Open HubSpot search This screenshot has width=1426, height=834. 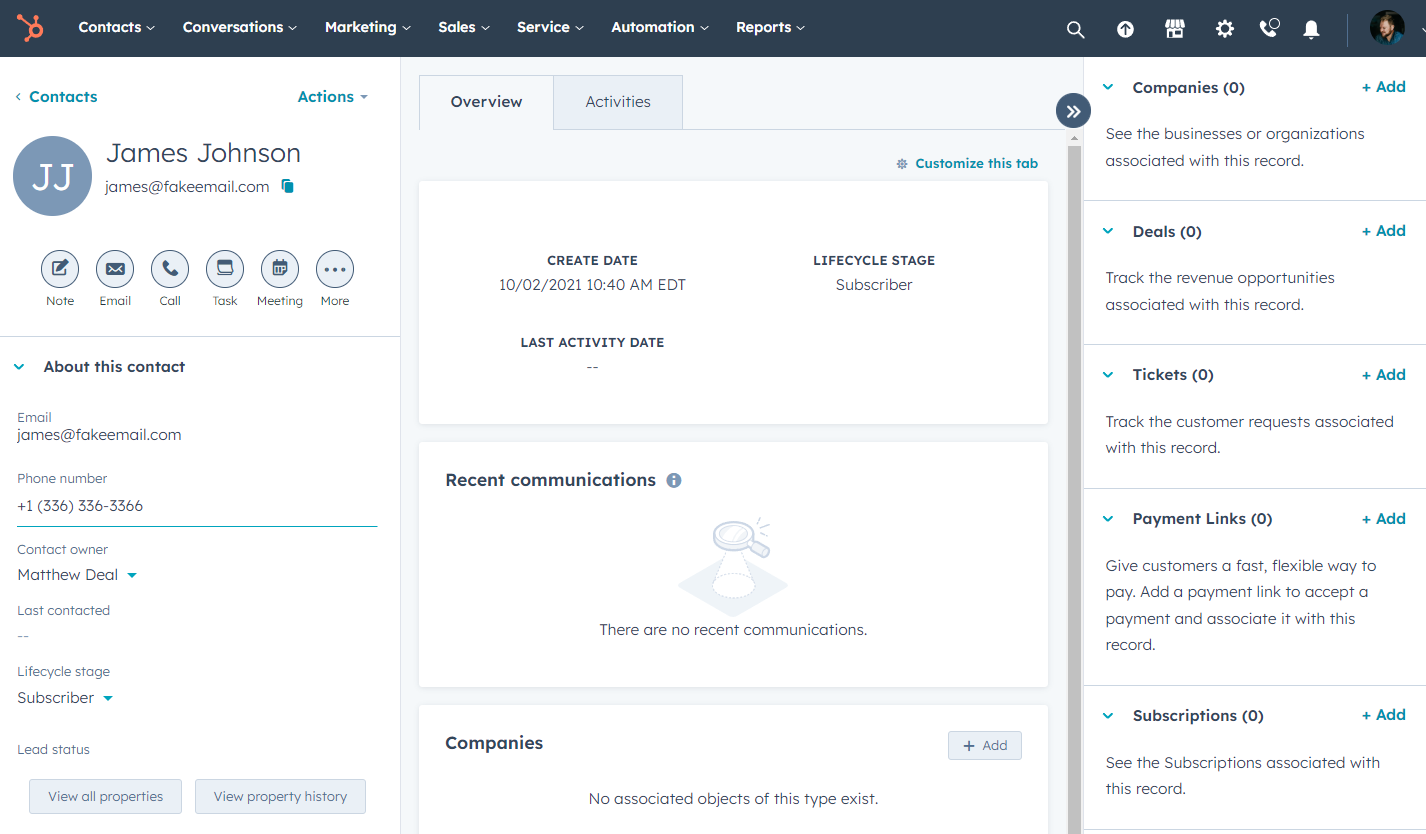click(x=1075, y=29)
